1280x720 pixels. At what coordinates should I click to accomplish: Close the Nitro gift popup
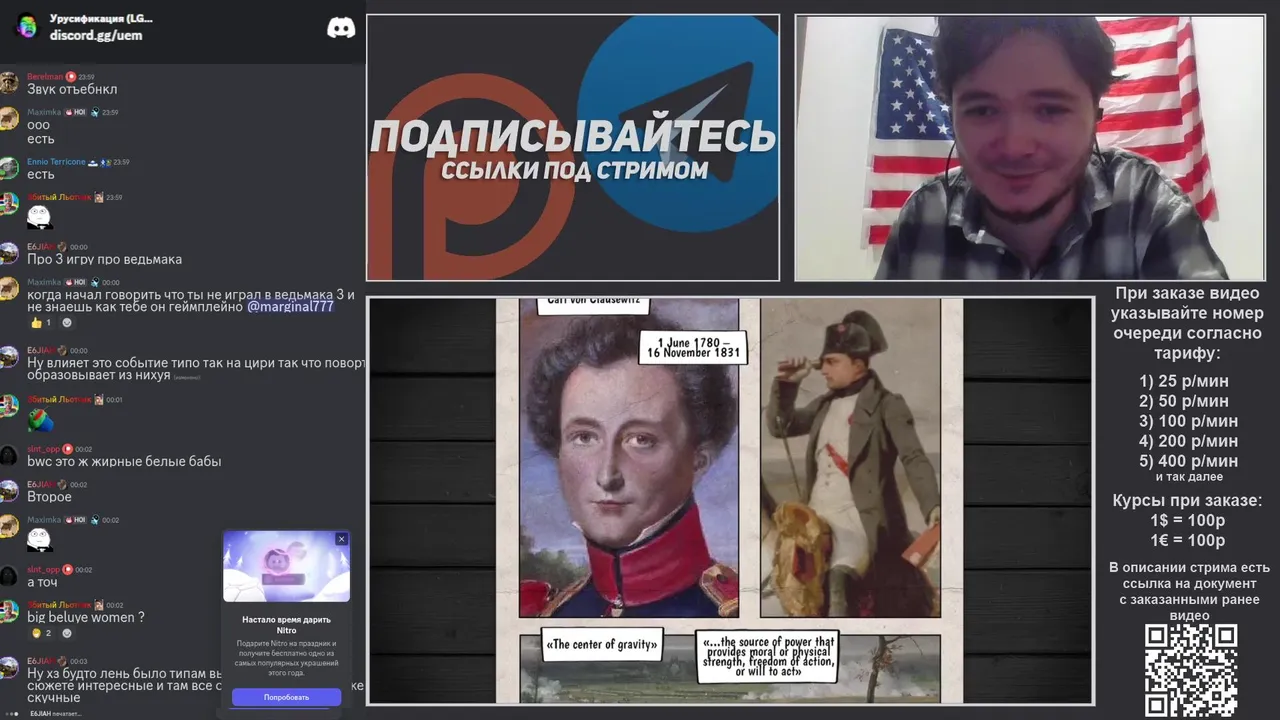(341, 539)
